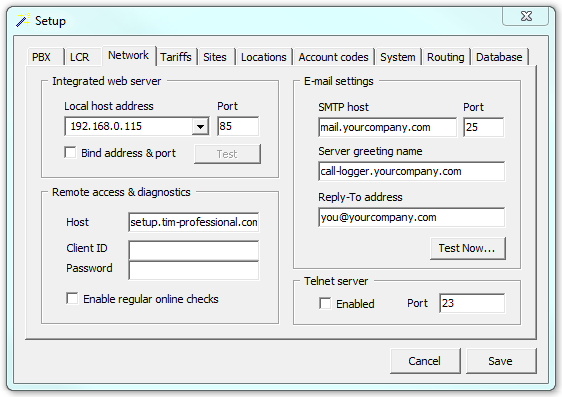The height and width of the screenshot is (397, 562).
Task: Open the Routing tab
Action: (x=446, y=57)
